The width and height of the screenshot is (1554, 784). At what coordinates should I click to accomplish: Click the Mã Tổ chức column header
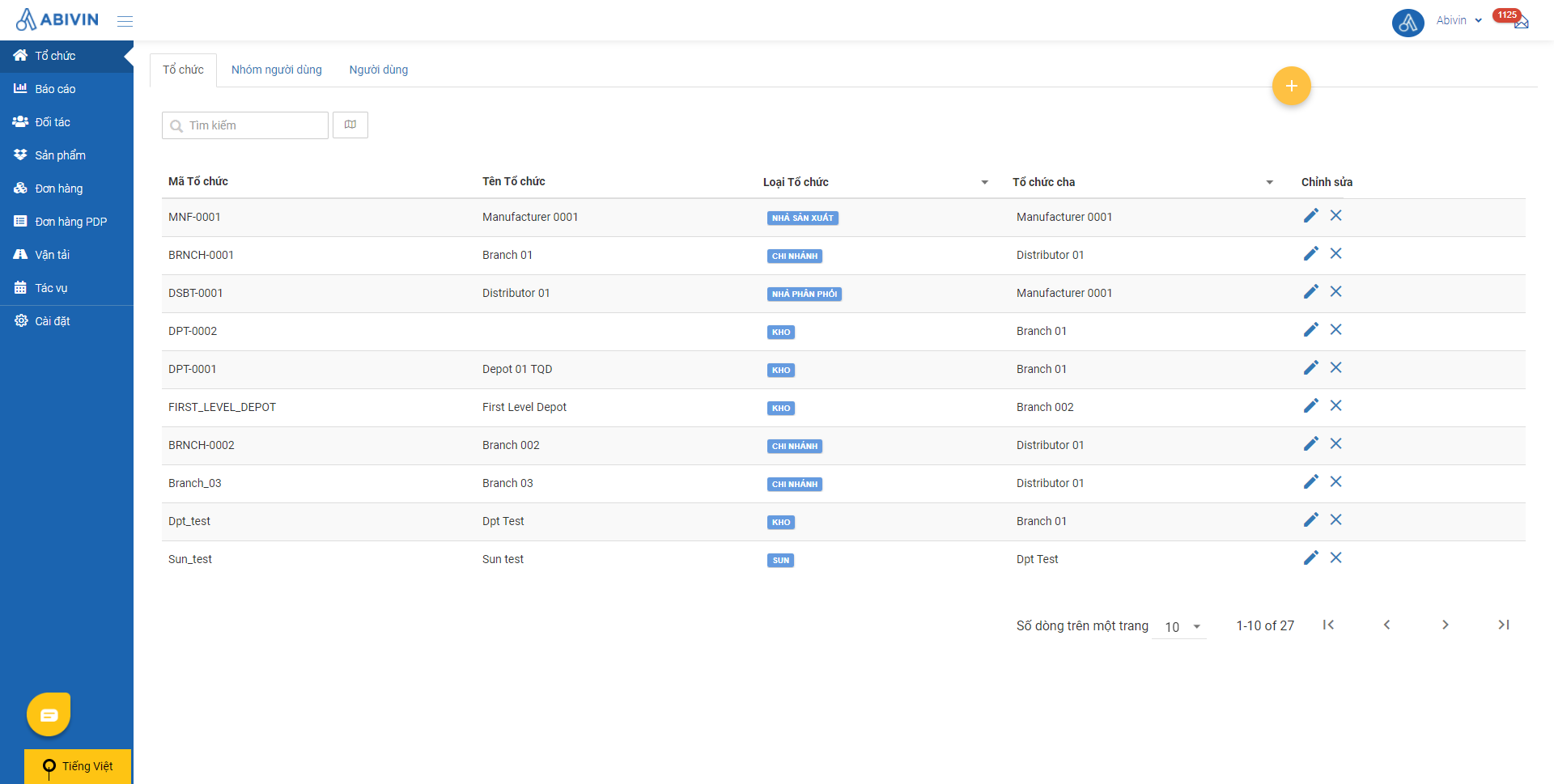(x=198, y=181)
